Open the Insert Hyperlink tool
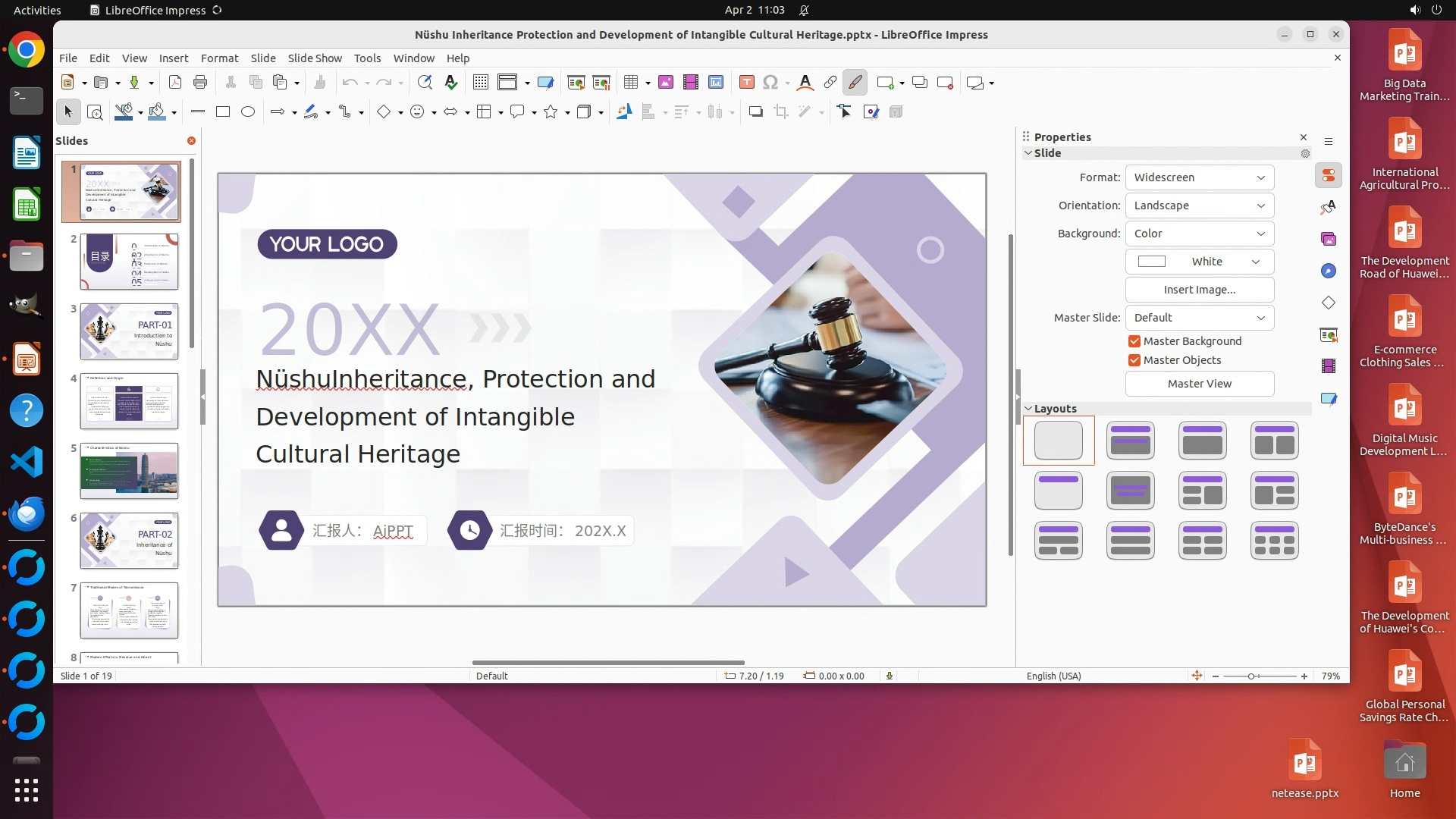 pyautogui.click(x=830, y=83)
